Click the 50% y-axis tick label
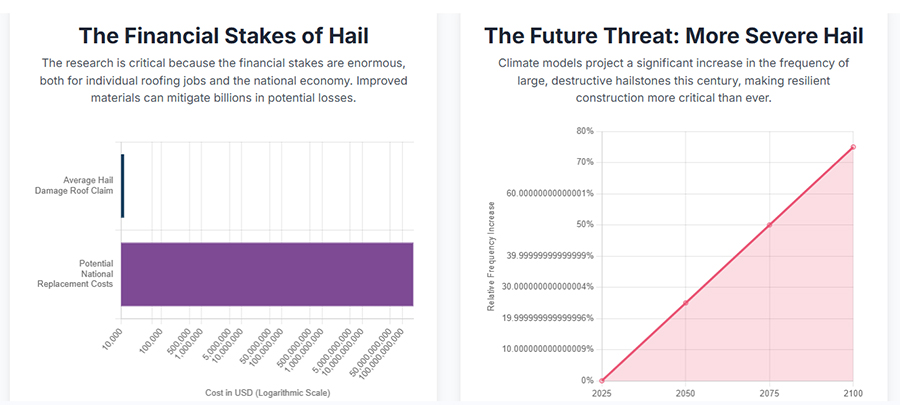The image size is (900, 405). 584,225
